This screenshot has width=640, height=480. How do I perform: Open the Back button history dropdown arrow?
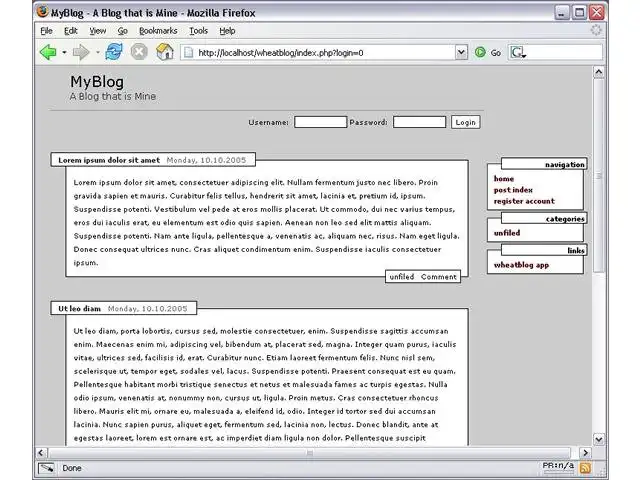click(64, 53)
